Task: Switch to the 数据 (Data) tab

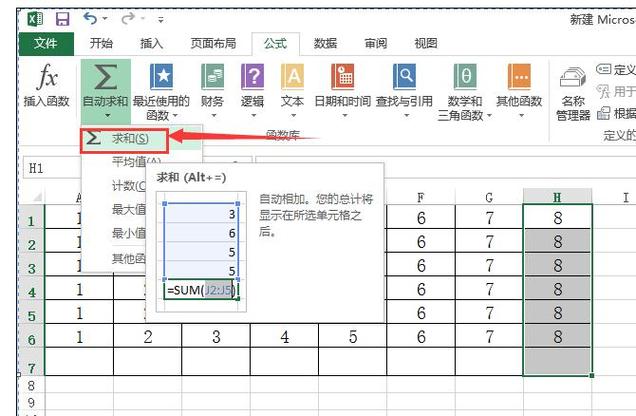Action: (x=325, y=43)
